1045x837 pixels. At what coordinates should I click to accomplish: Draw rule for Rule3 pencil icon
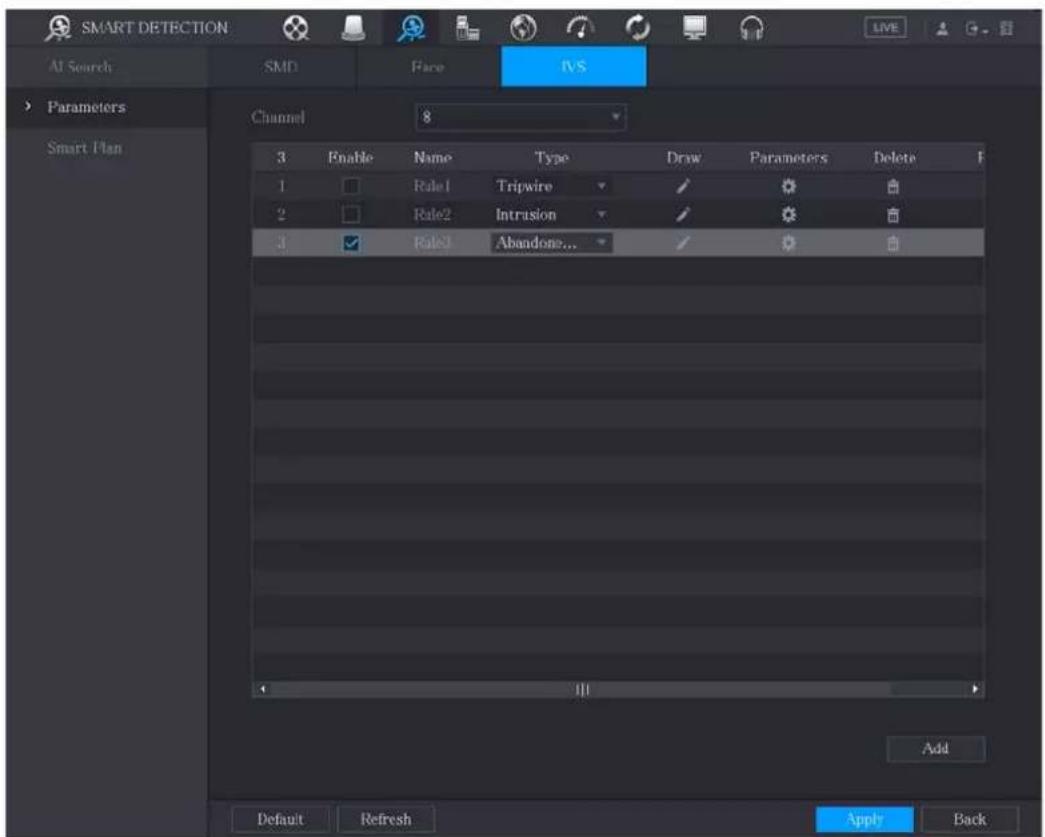point(682,243)
